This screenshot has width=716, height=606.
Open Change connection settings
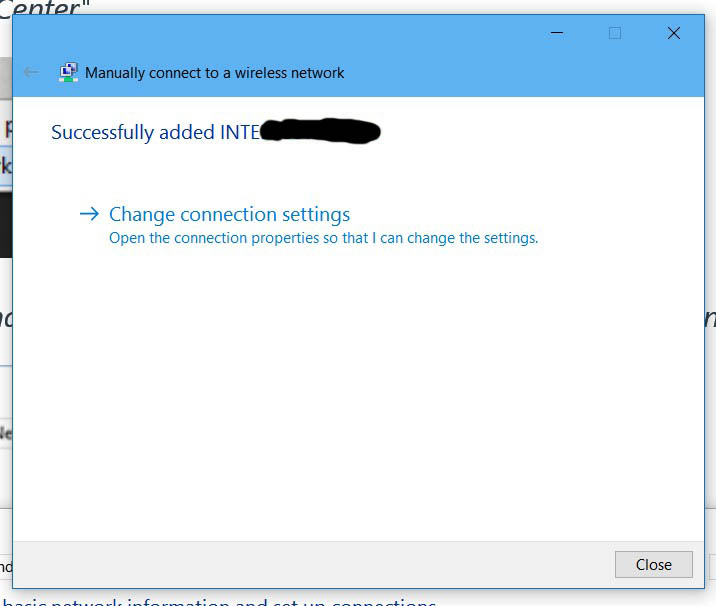pyautogui.click(x=229, y=214)
